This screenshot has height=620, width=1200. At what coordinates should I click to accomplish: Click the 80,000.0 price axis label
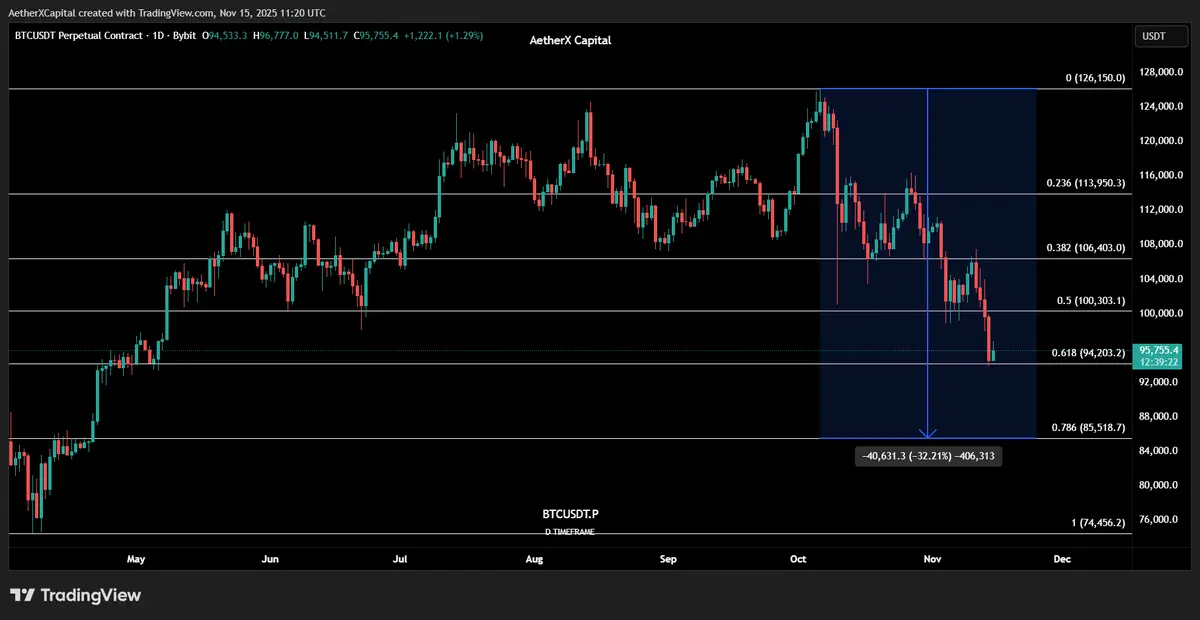coord(1158,485)
